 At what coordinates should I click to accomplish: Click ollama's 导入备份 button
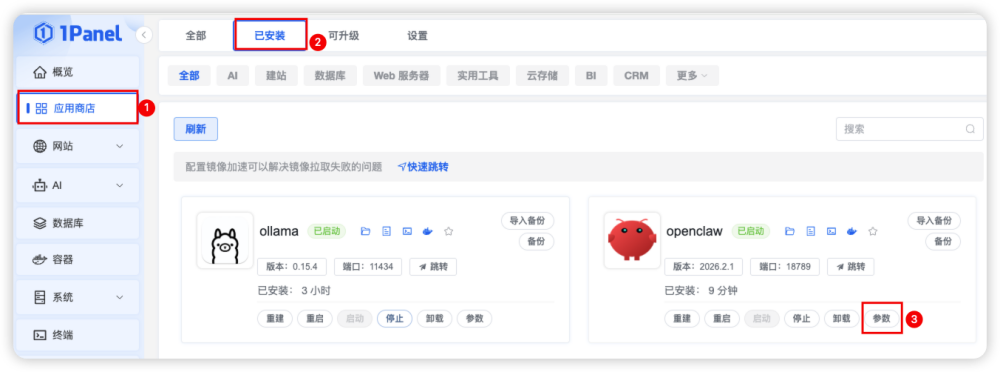point(527,221)
